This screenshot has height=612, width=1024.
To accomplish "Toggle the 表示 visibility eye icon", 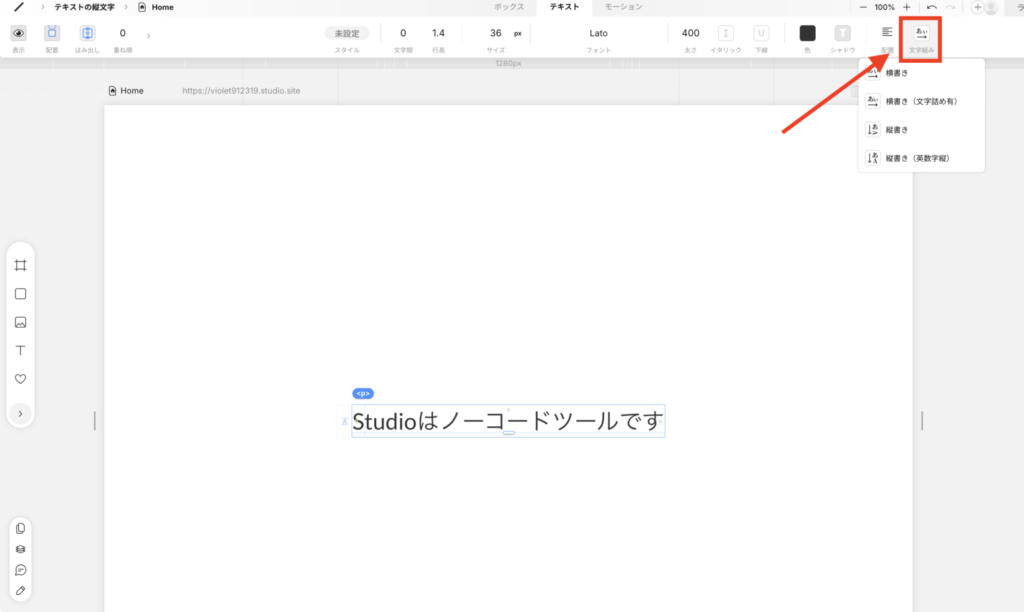I will 18,33.
